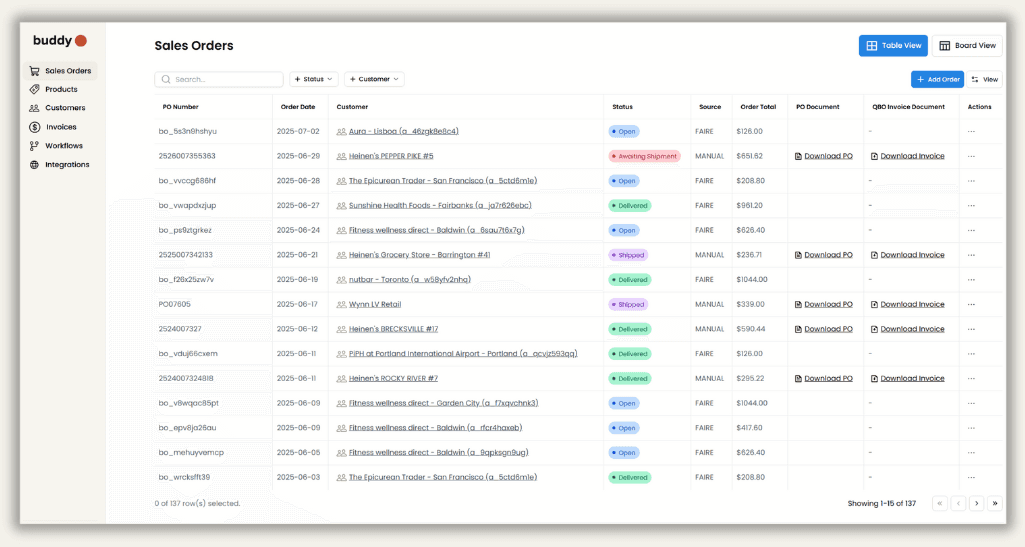Download Invoice for Wynn LV Retail
Screen dimensions: 1025x547
pos(907,305)
